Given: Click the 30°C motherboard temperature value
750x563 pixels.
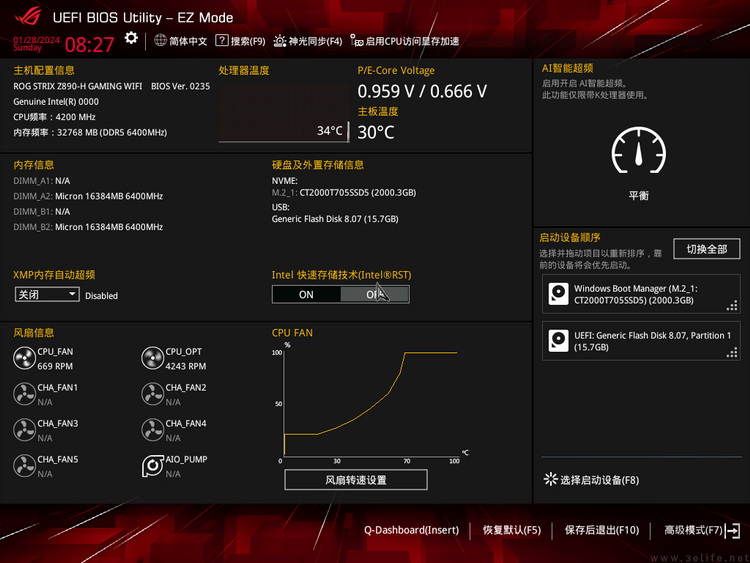Looking at the screenshot, I should (376, 132).
